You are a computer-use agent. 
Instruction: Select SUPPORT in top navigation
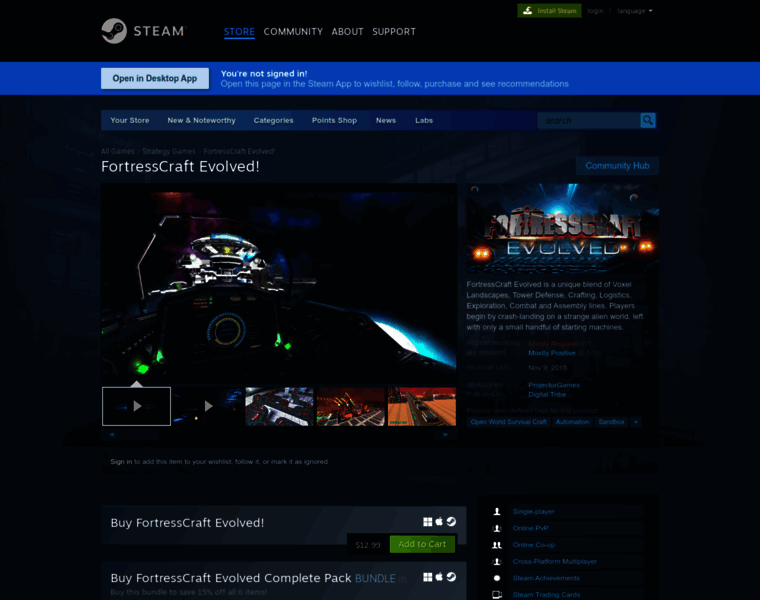(x=394, y=32)
